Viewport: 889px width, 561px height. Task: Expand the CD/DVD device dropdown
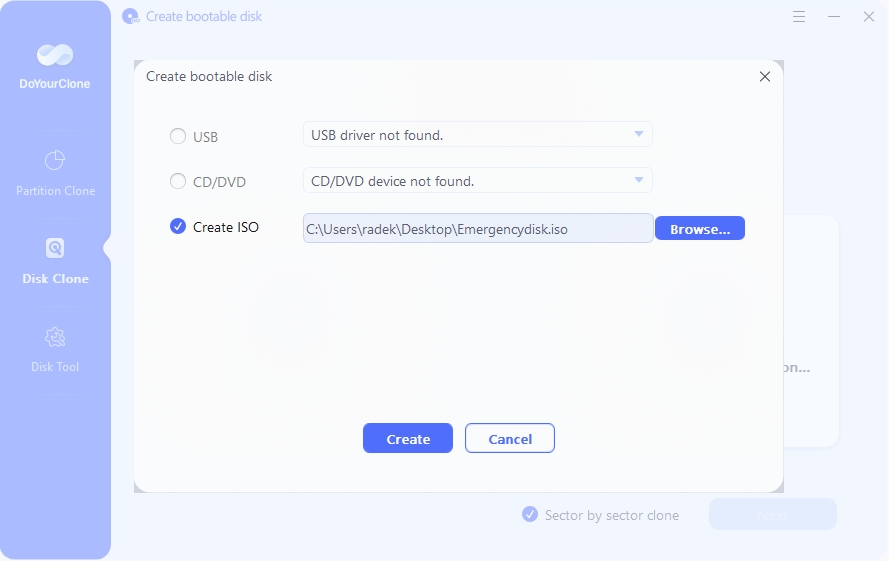coord(639,181)
